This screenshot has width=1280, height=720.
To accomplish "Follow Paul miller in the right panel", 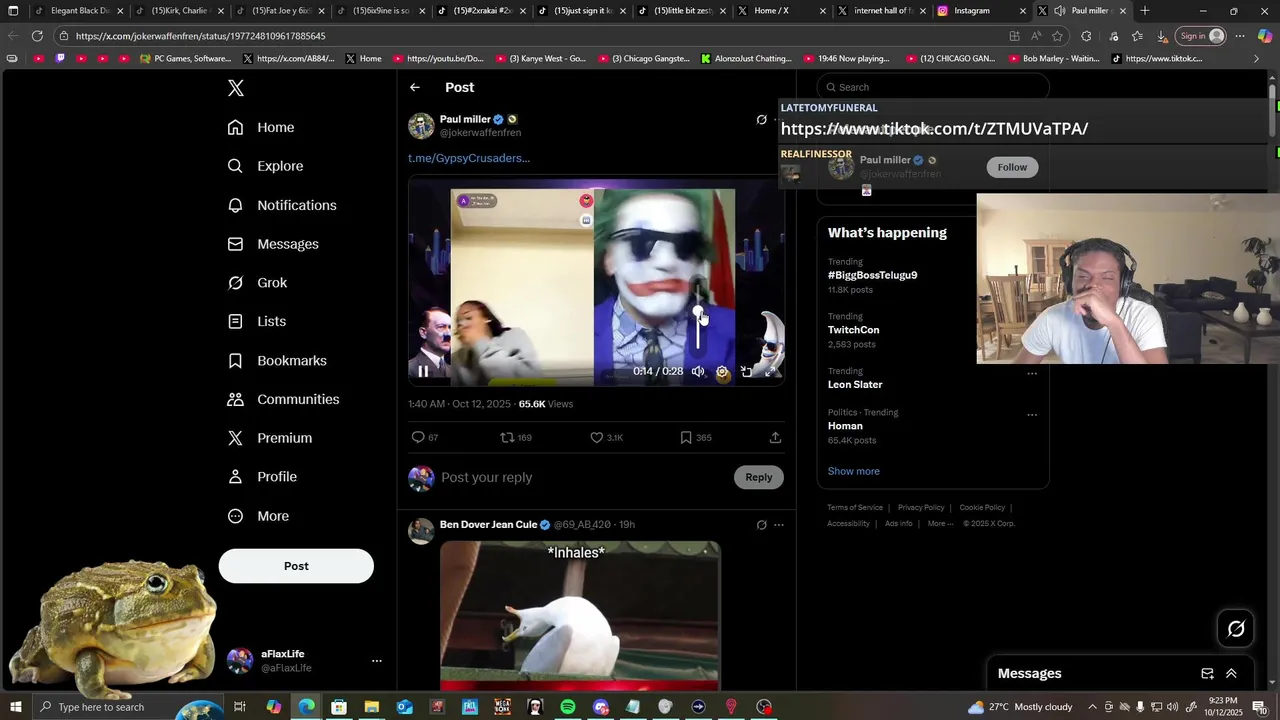I will (x=1012, y=167).
